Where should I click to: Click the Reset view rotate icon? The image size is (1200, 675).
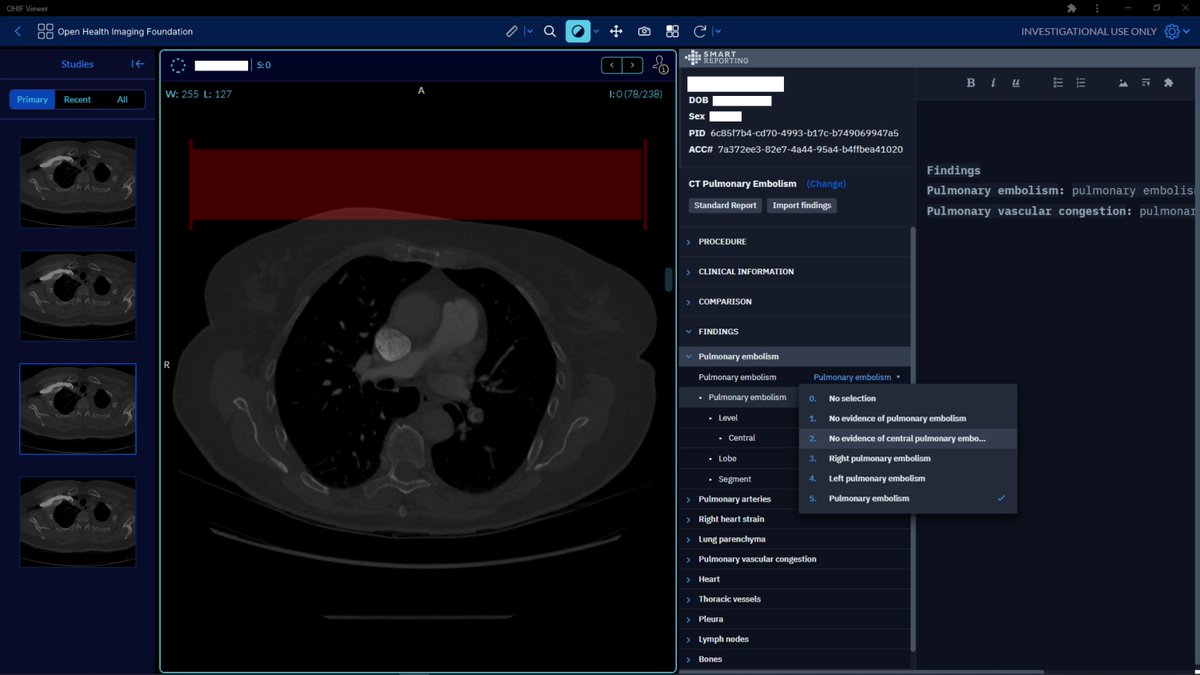[700, 31]
